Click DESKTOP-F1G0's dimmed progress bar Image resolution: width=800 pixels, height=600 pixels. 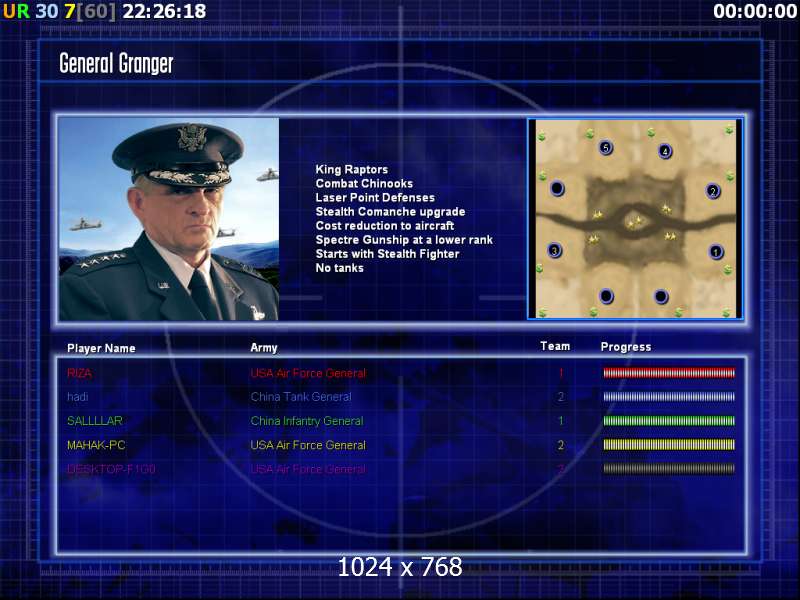pos(669,468)
